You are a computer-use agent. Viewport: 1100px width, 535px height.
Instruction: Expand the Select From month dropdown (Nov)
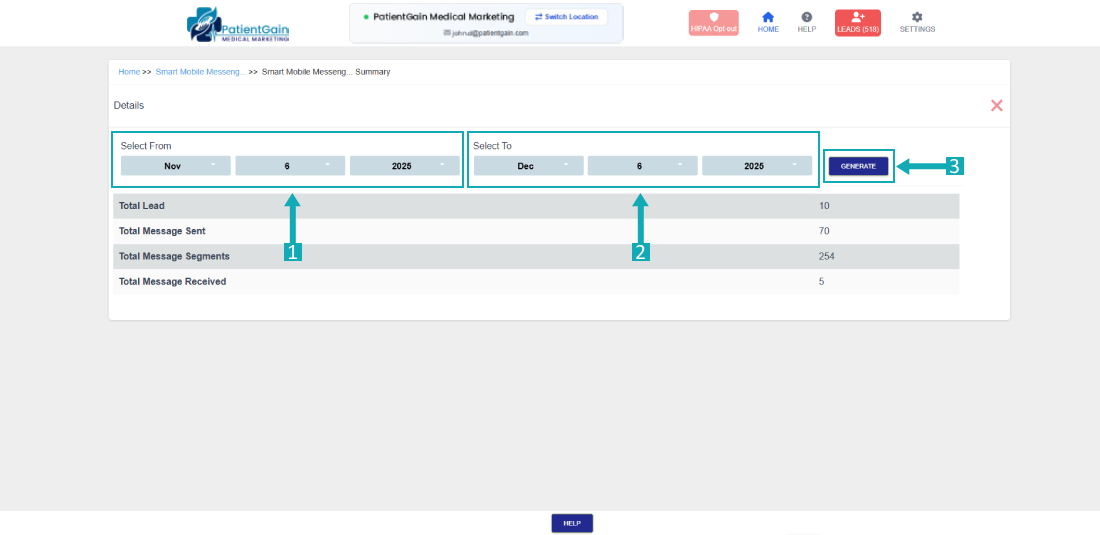176,166
